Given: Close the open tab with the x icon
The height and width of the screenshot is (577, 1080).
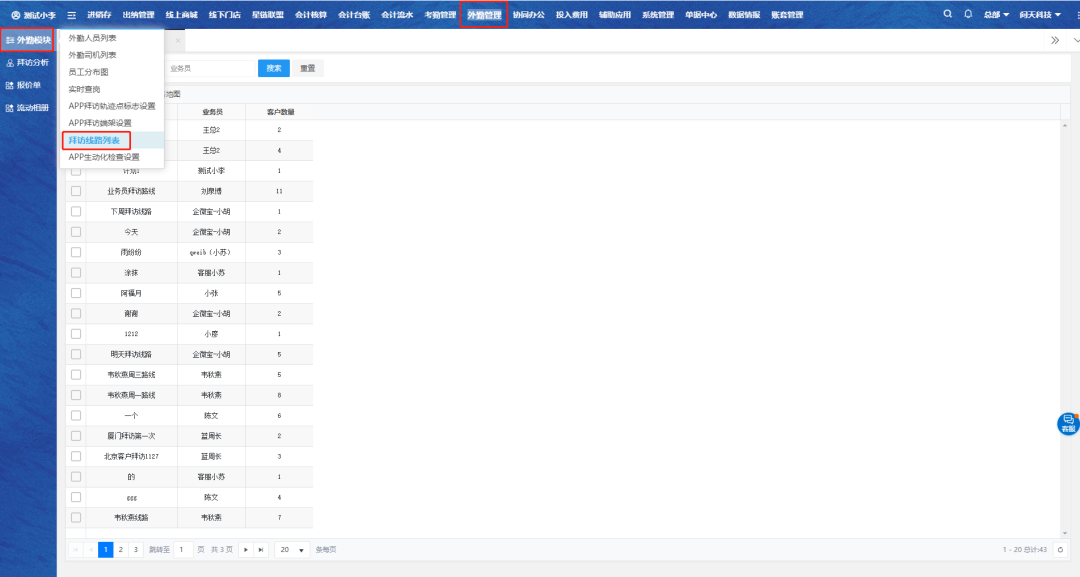Looking at the screenshot, I should [178, 41].
